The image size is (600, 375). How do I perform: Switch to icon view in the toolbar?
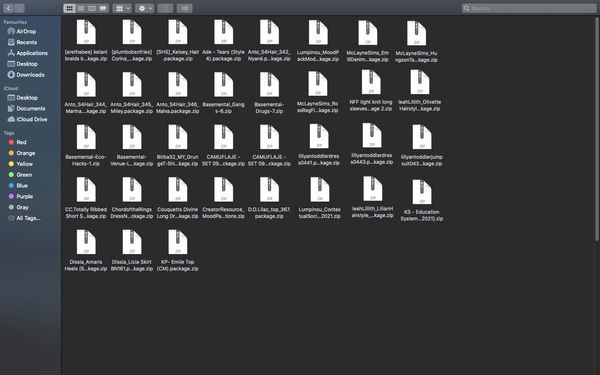click(69, 8)
